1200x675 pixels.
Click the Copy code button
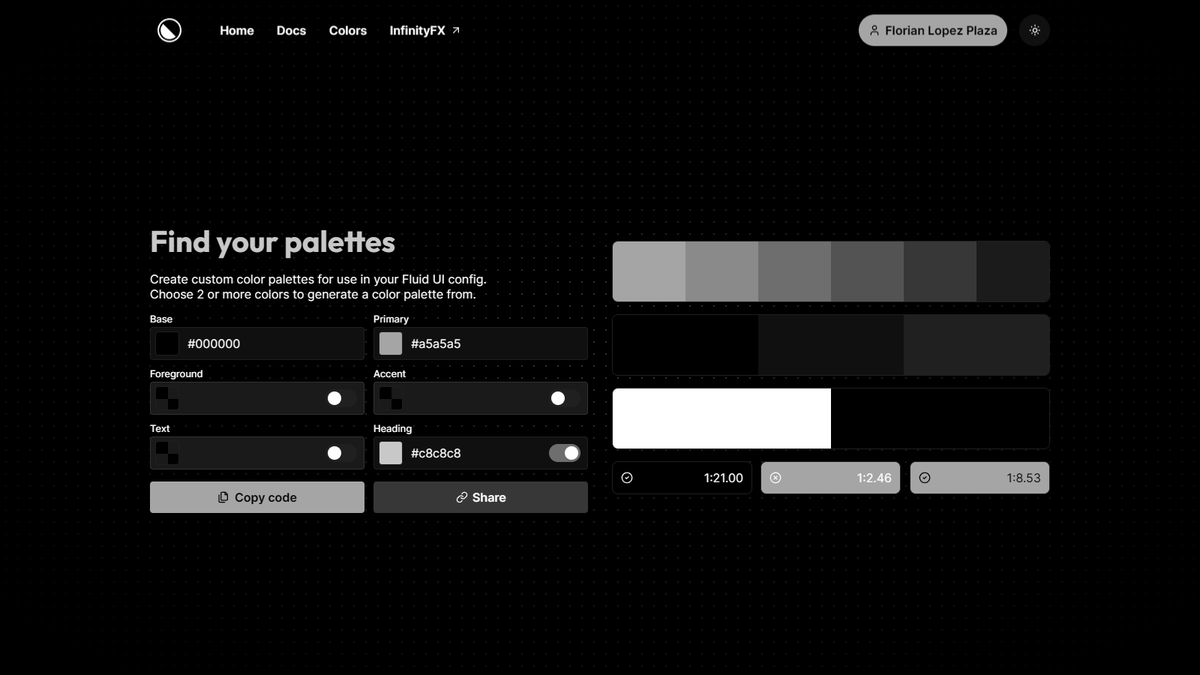click(257, 497)
